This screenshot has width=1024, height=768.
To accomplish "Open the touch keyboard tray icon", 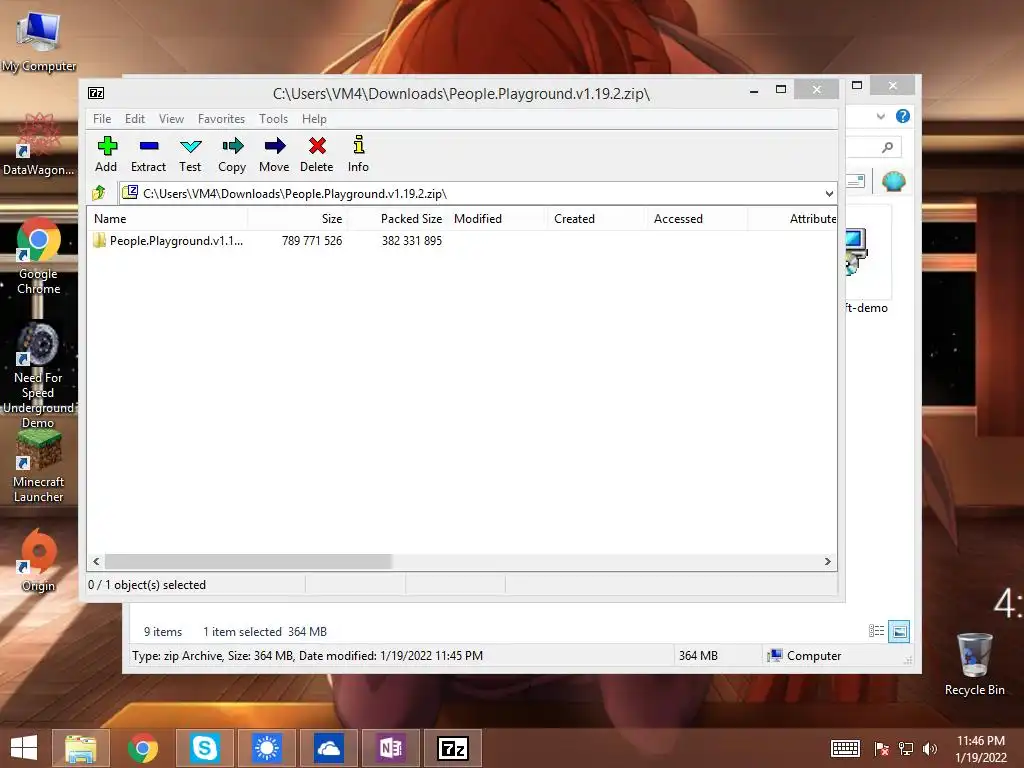I will tap(845, 748).
